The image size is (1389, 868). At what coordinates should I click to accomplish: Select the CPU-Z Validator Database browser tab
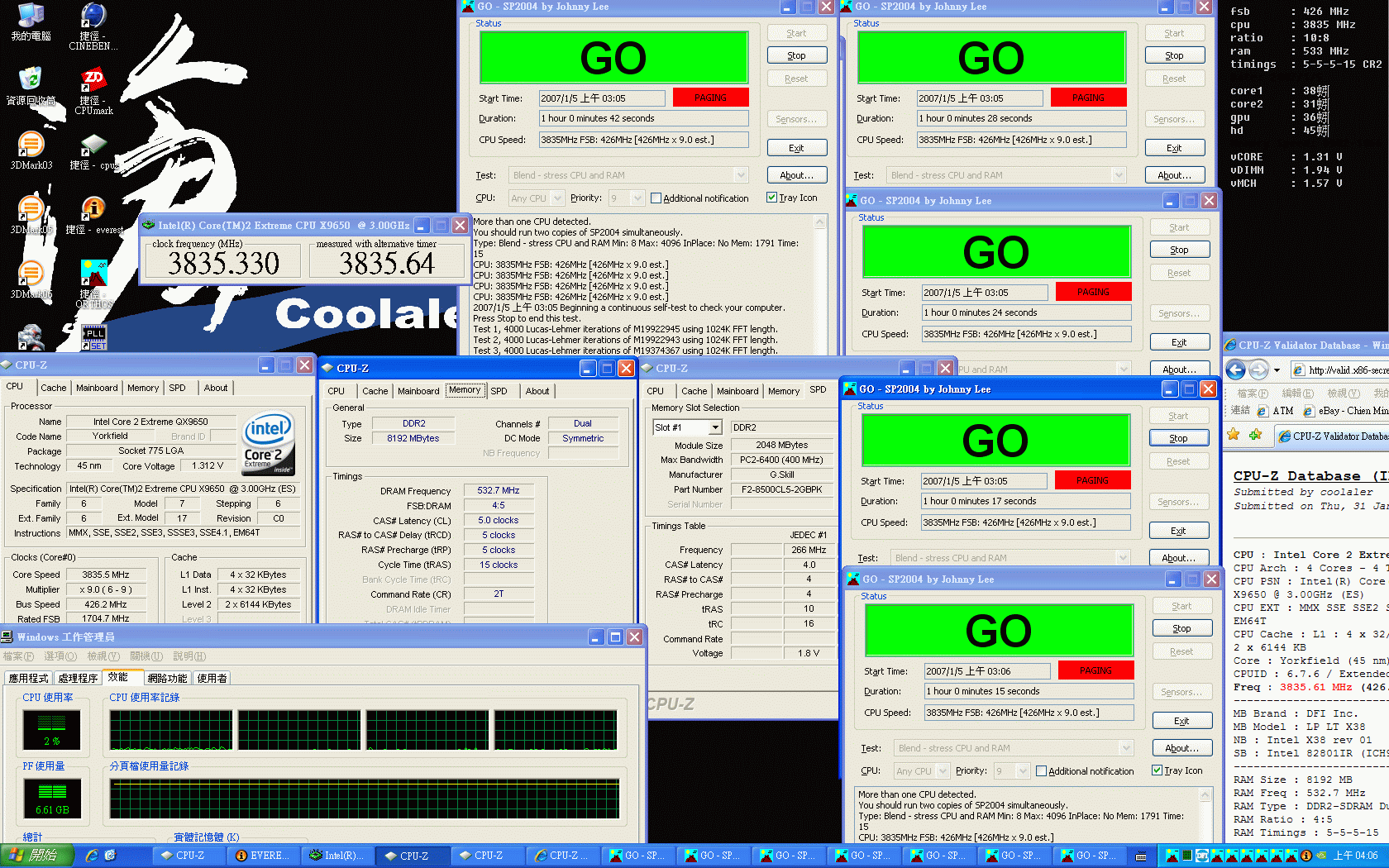tap(1331, 436)
